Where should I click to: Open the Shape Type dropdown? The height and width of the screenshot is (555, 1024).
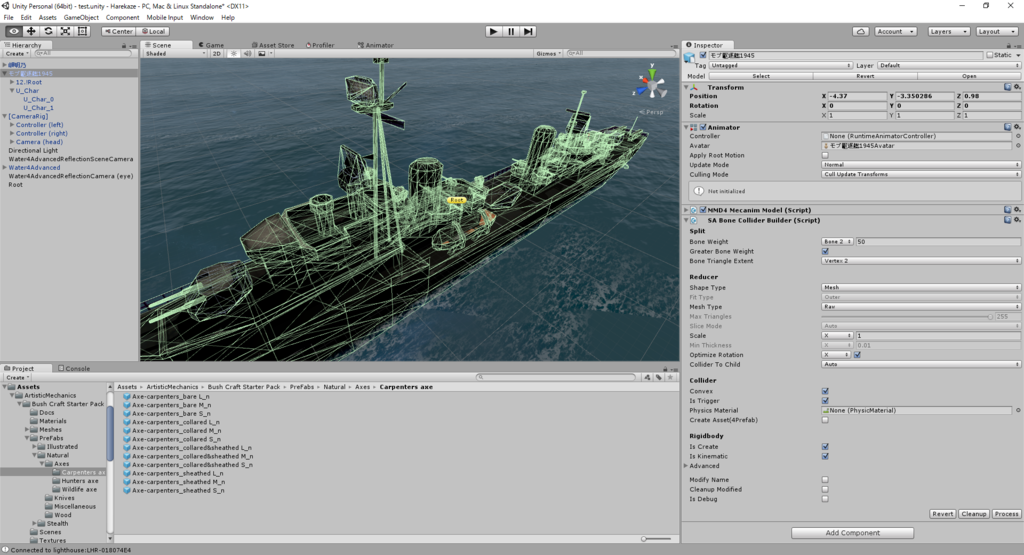pyautogui.click(x=921, y=287)
